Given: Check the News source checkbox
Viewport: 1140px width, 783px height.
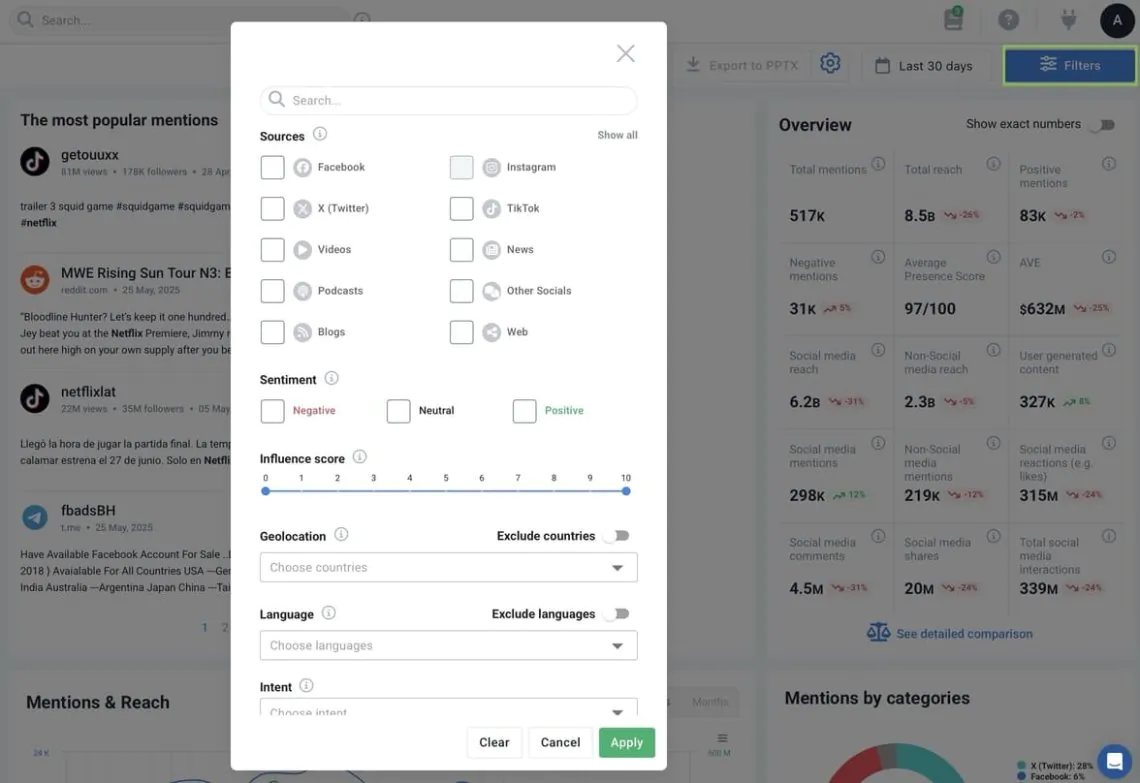Looking at the screenshot, I should [462, 249].
